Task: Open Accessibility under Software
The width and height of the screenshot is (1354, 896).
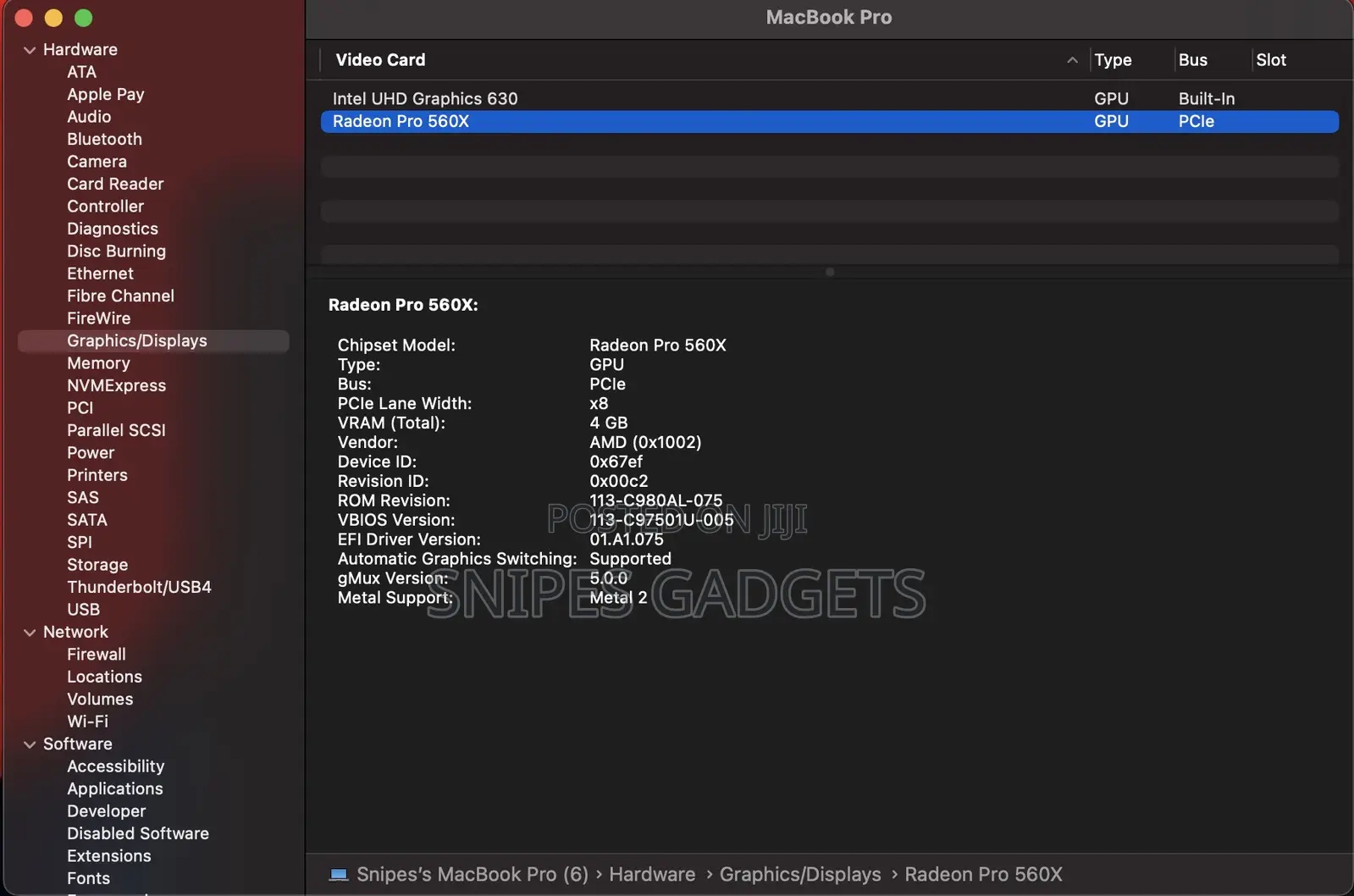Action: pos(115,766)
